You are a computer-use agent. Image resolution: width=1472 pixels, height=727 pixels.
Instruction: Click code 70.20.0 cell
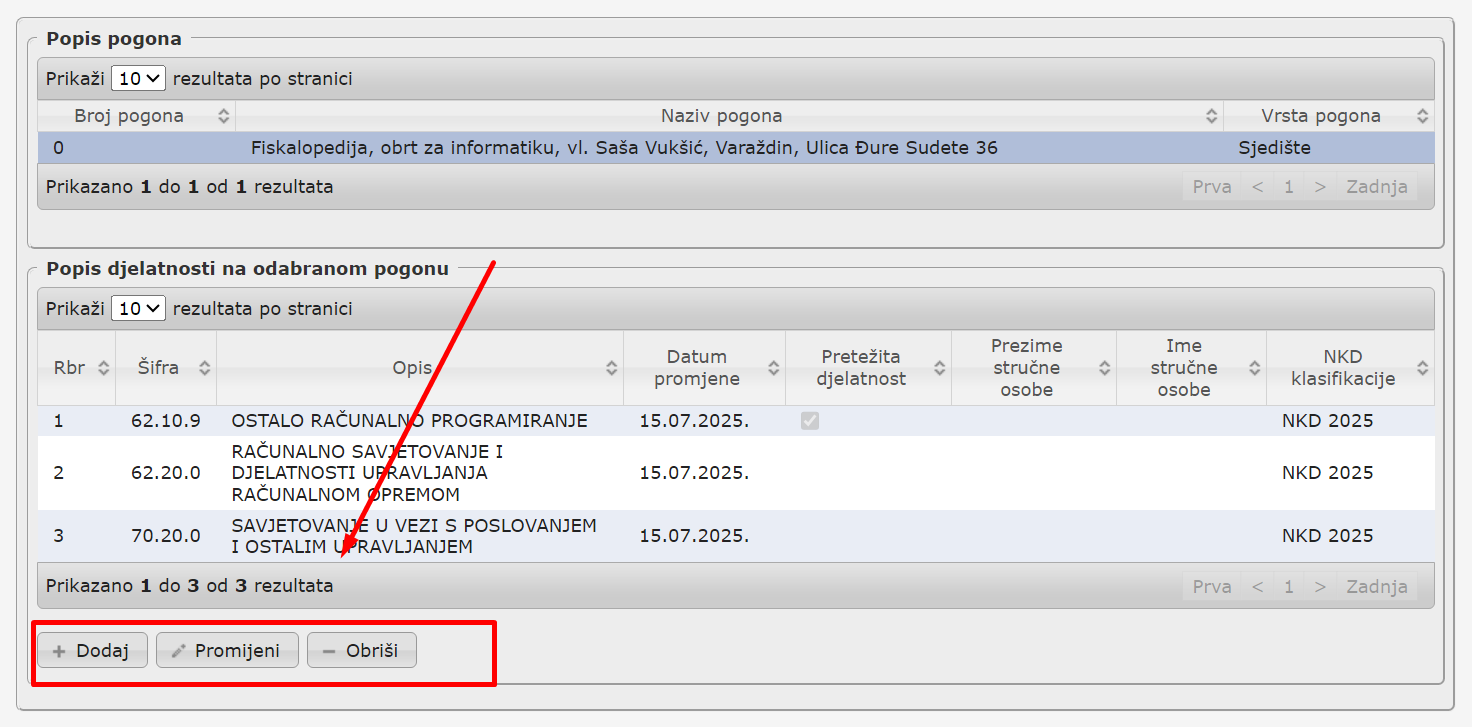tap(166, 536)
